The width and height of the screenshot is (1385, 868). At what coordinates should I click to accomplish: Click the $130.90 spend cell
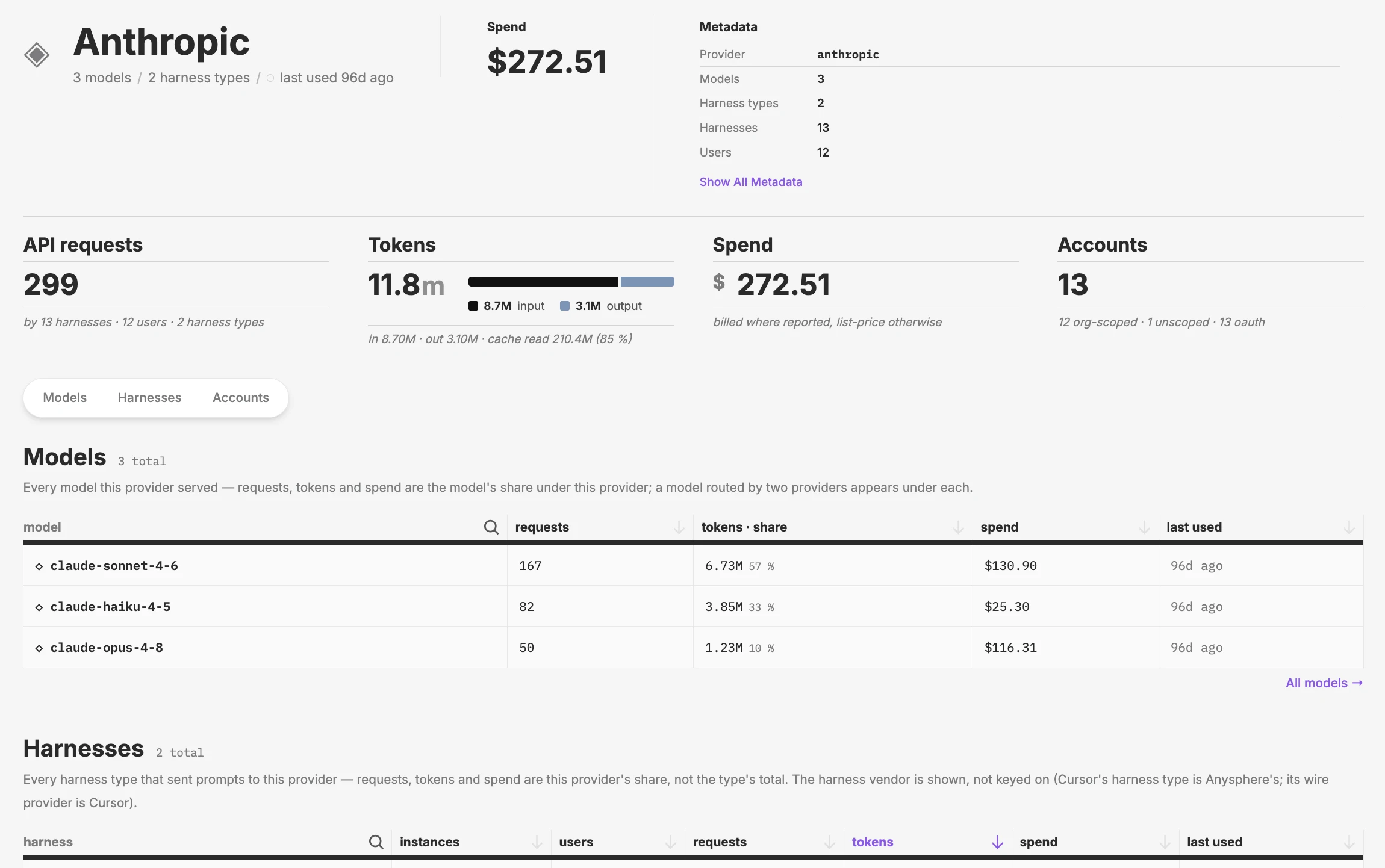tap(1066, 565)
